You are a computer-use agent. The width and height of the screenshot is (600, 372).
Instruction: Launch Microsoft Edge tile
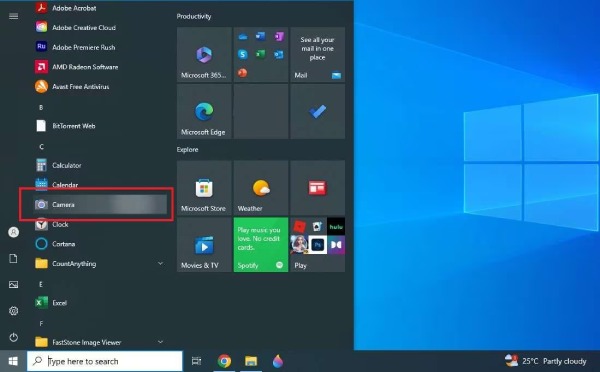[204, 111]
